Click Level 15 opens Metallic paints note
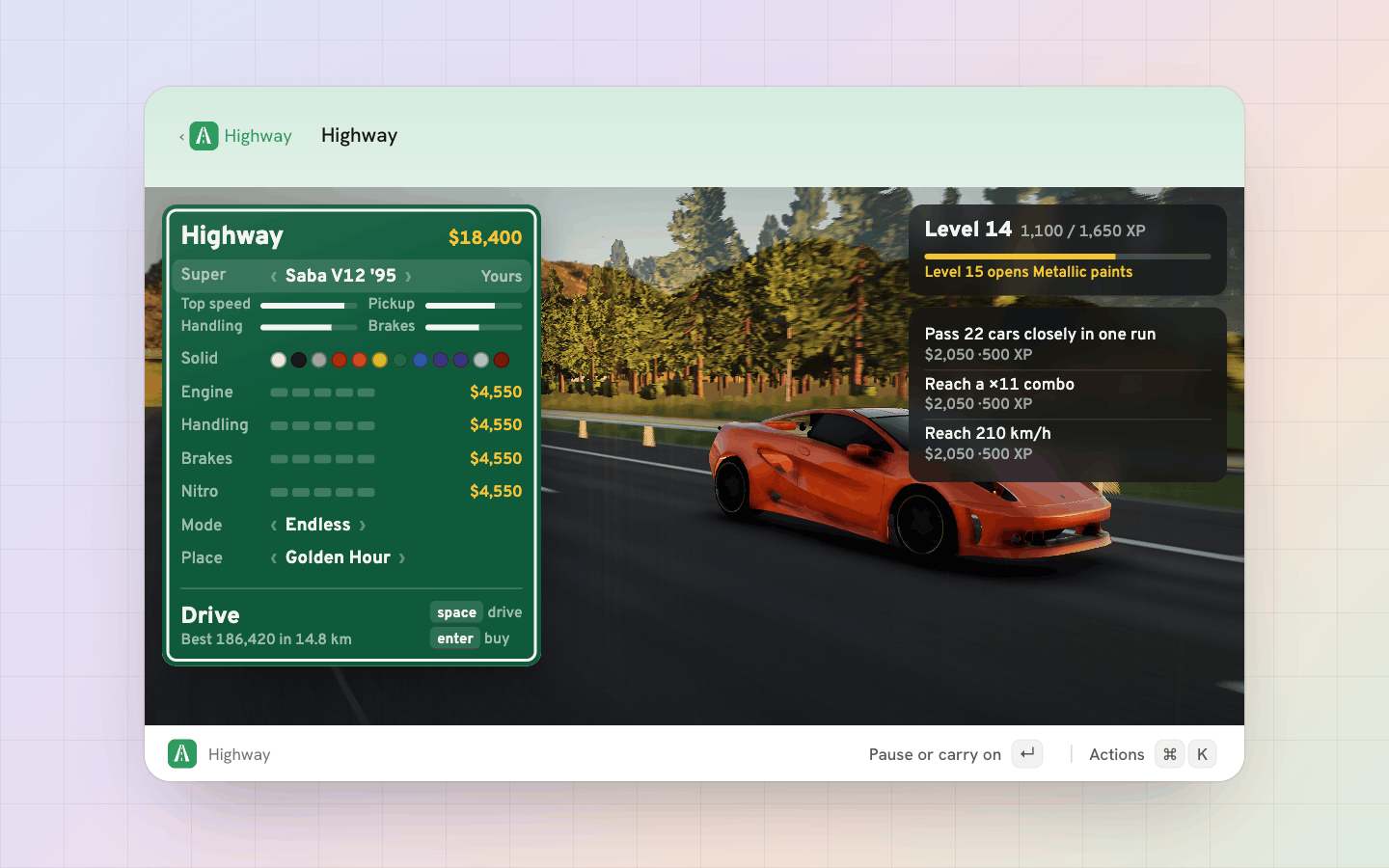This screenshot has width=1389, height=868. coord(1028,272)
